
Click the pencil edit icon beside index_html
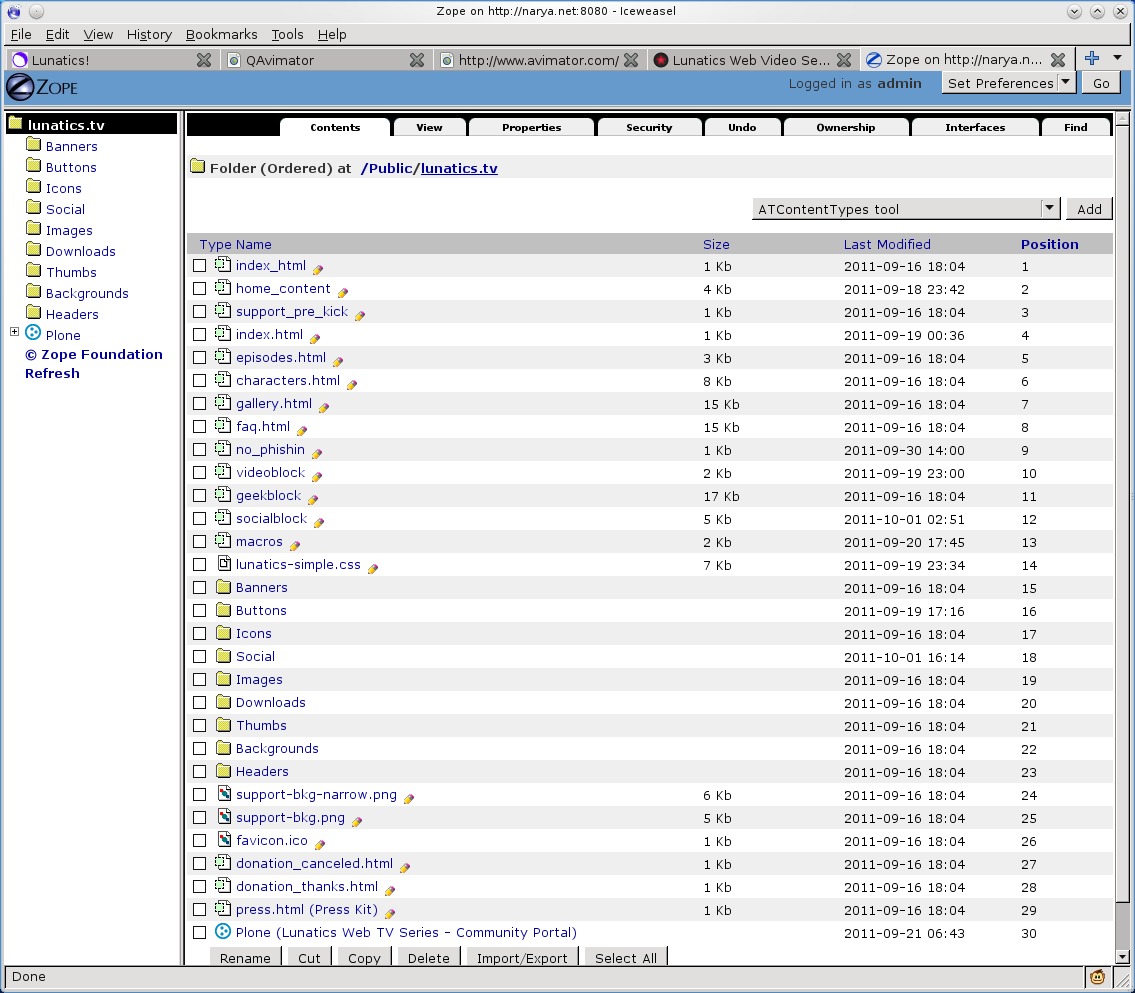click(x=318, y=269)
